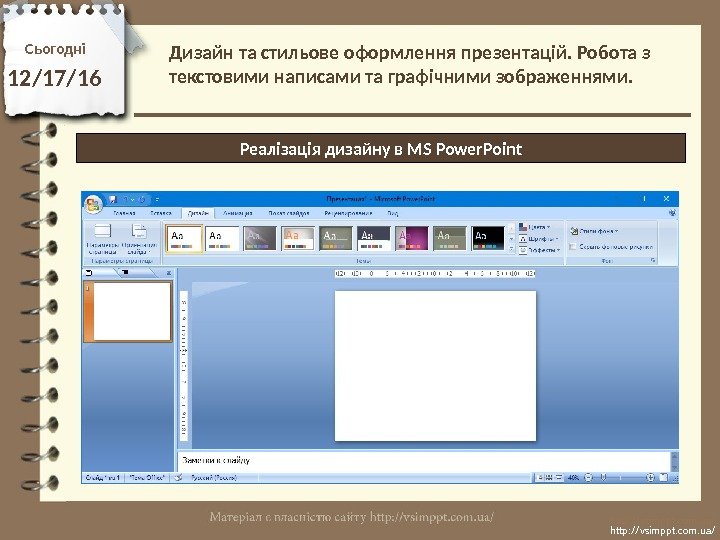Apply the sixth dark navy theme thumbnail
Viewport: 720px width, 540px height.
(x=374, y=238)
